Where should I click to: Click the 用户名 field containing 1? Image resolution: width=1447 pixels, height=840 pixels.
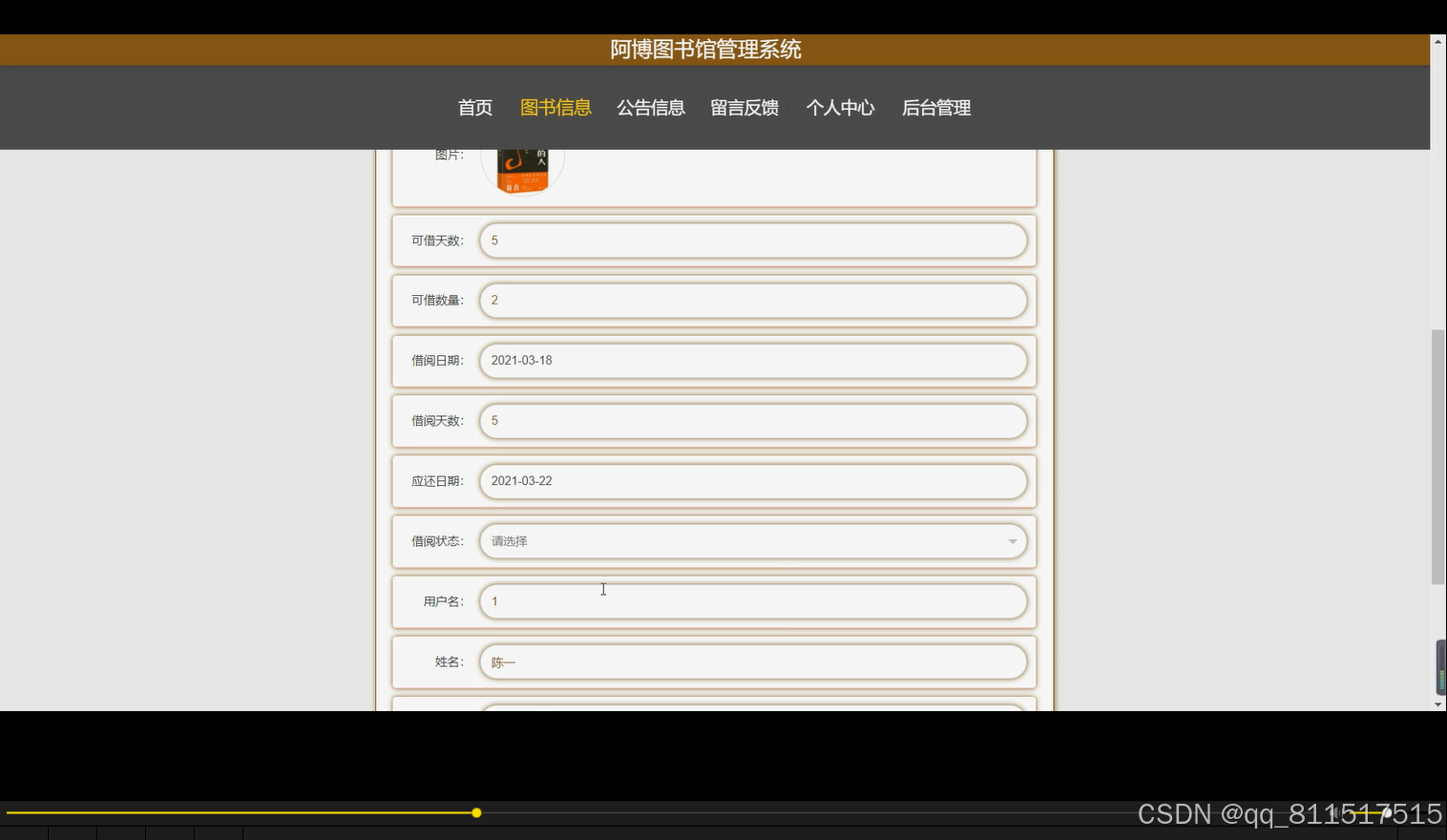coord(753,601)
